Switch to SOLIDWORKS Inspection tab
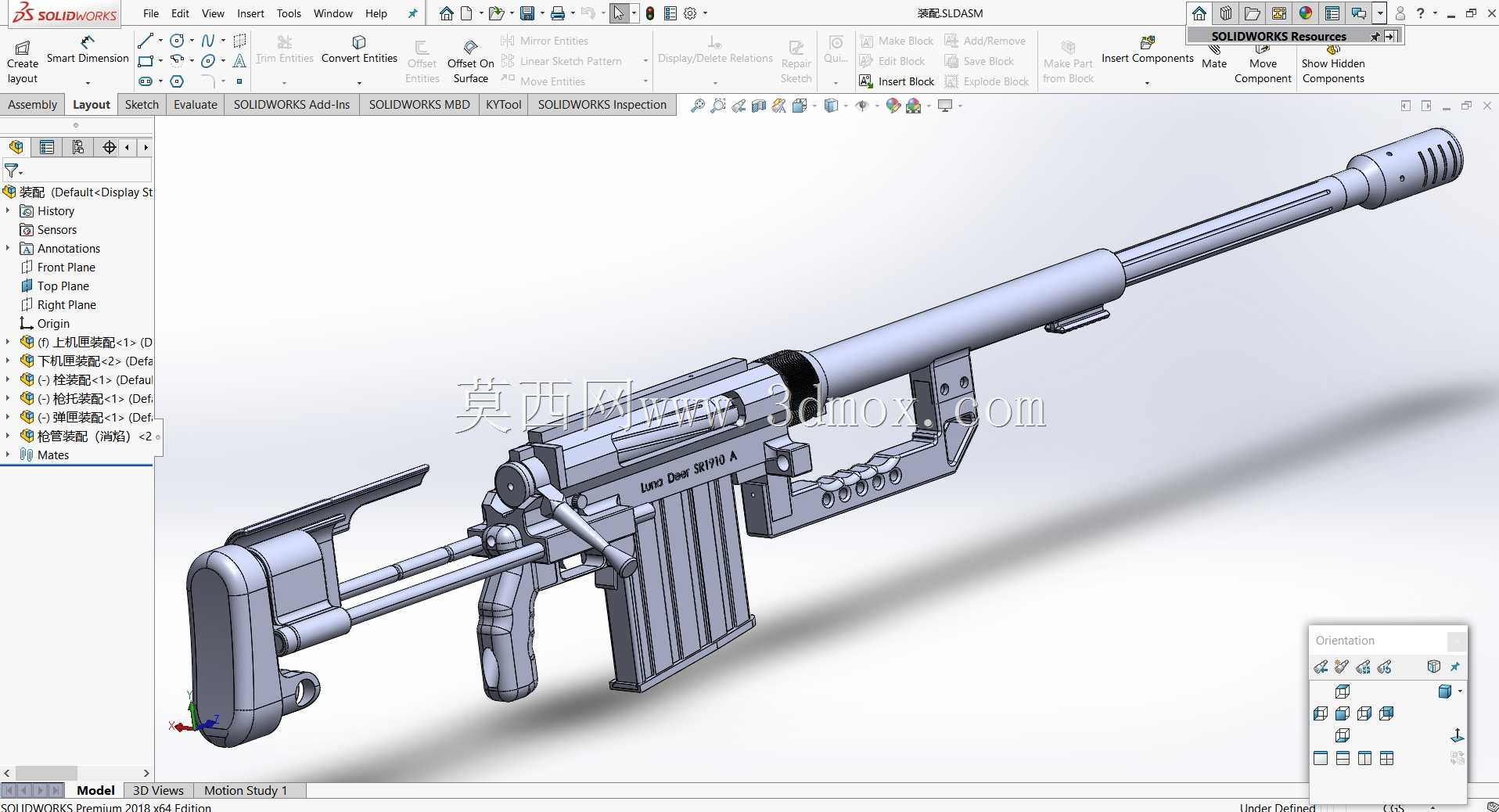The height and width of the screenshot is (812, 1499). point(602,105)
